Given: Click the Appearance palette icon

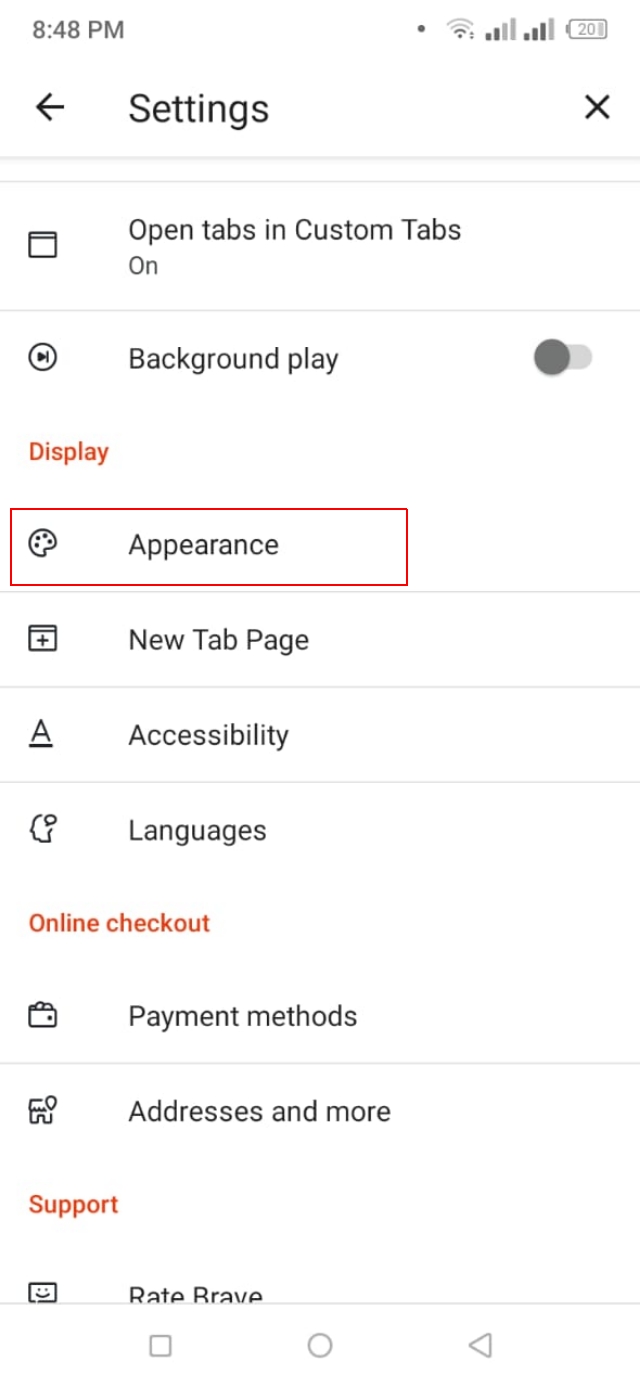Looking at the screenshot, I should pos(42,544).
